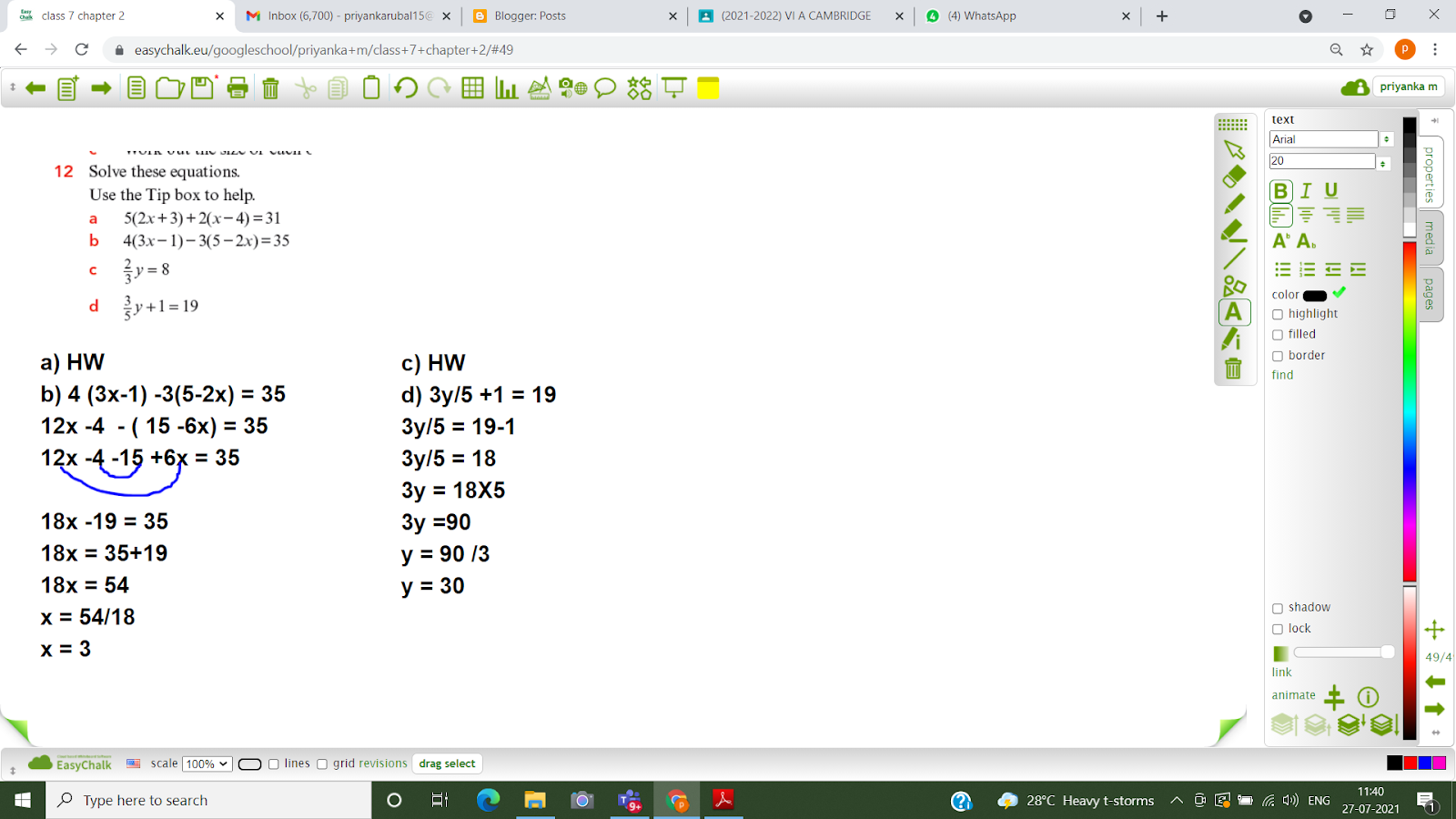Choose the highlighter marker tool
1456x819 pixels.
click(1234, 231)
